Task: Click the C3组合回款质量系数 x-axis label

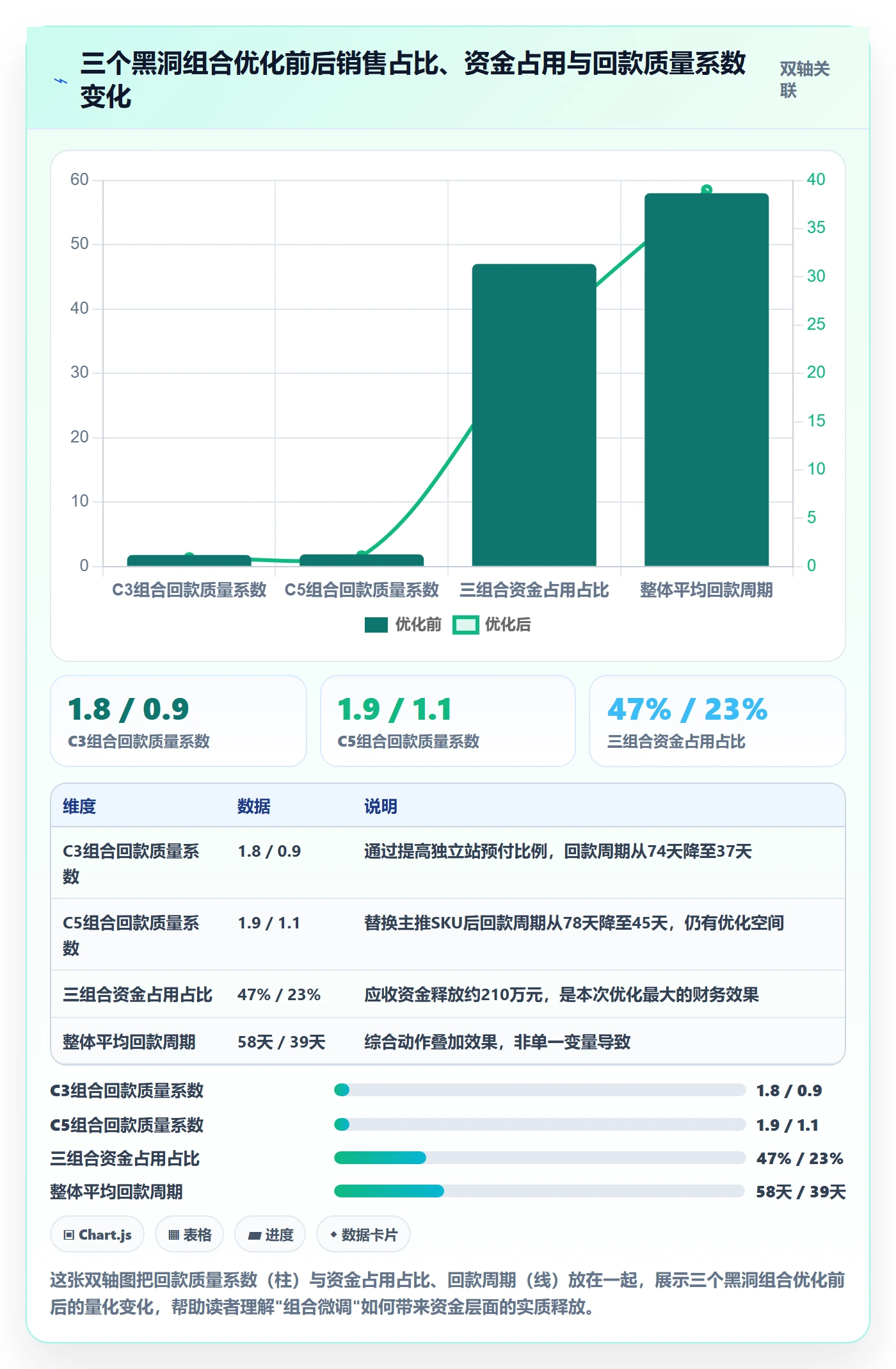Action: click(x=189, y=590)
